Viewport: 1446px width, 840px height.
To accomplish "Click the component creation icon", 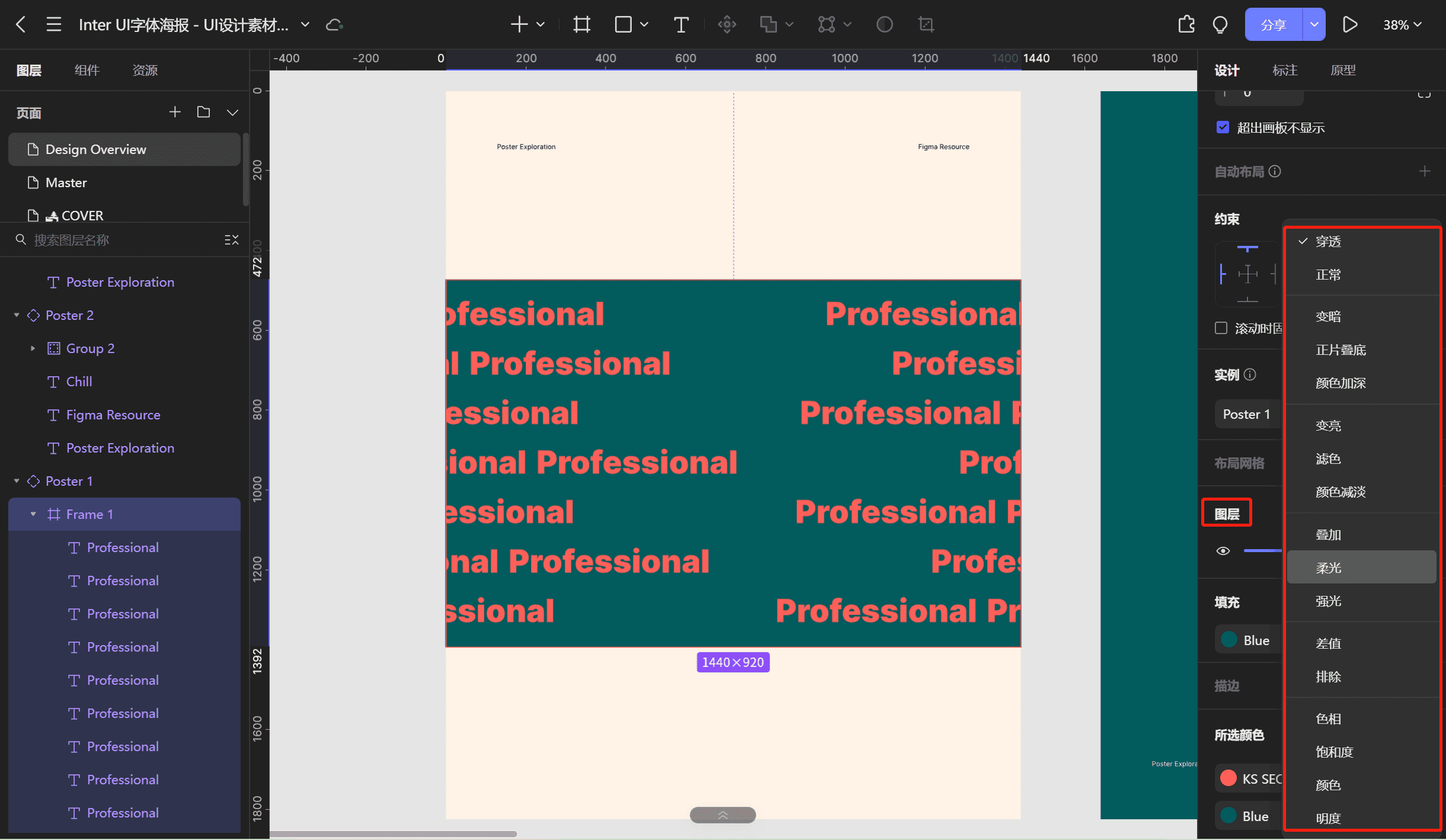I will coord(727,24).
